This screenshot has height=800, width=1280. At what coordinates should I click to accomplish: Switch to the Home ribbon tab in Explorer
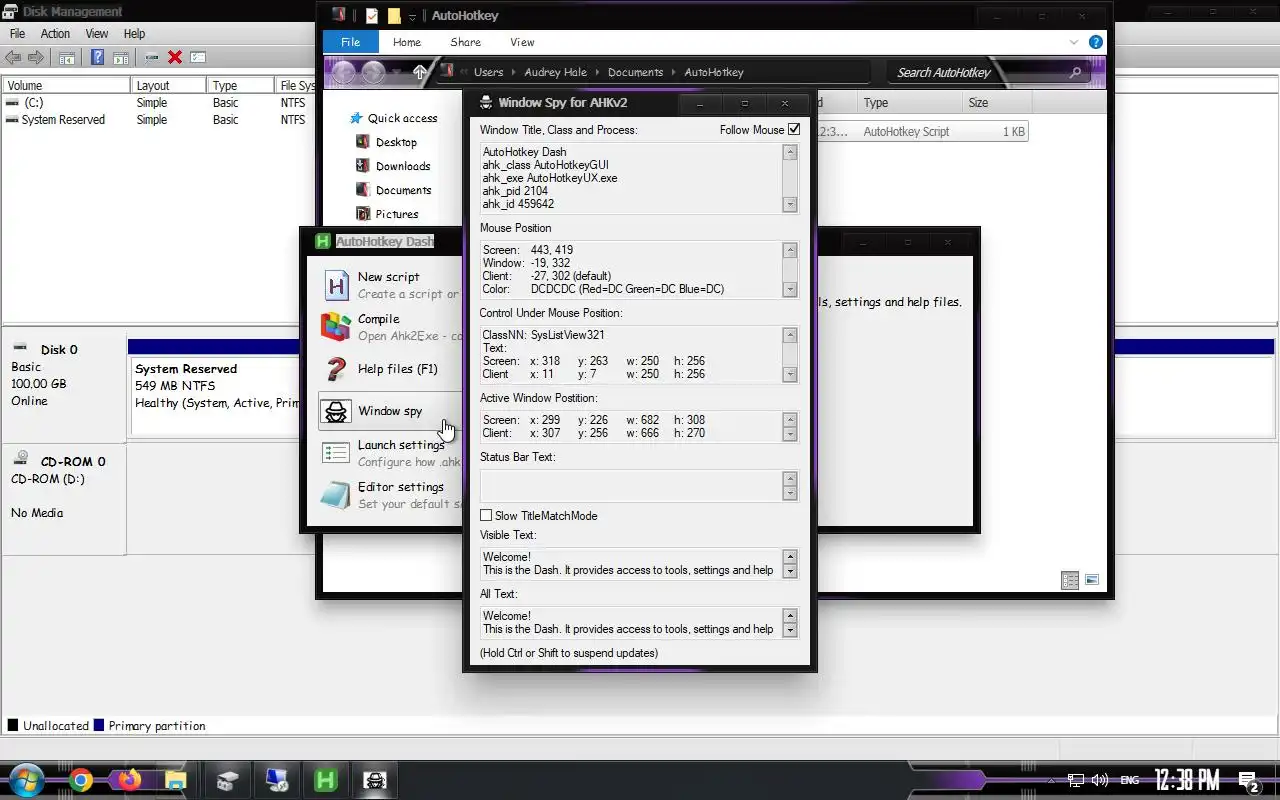click(x=407, y=42)
